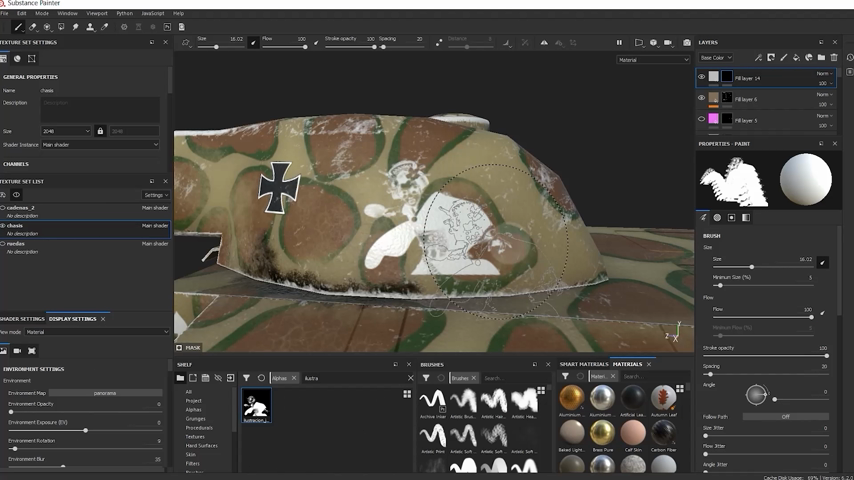The image size is (854, 480).
Task: Hide Fill layer 6 with eye icon
Action: 702,98
